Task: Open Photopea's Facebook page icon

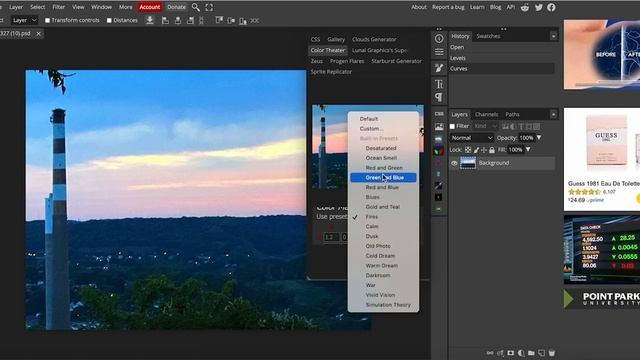Action: click(x=551, y=7)
